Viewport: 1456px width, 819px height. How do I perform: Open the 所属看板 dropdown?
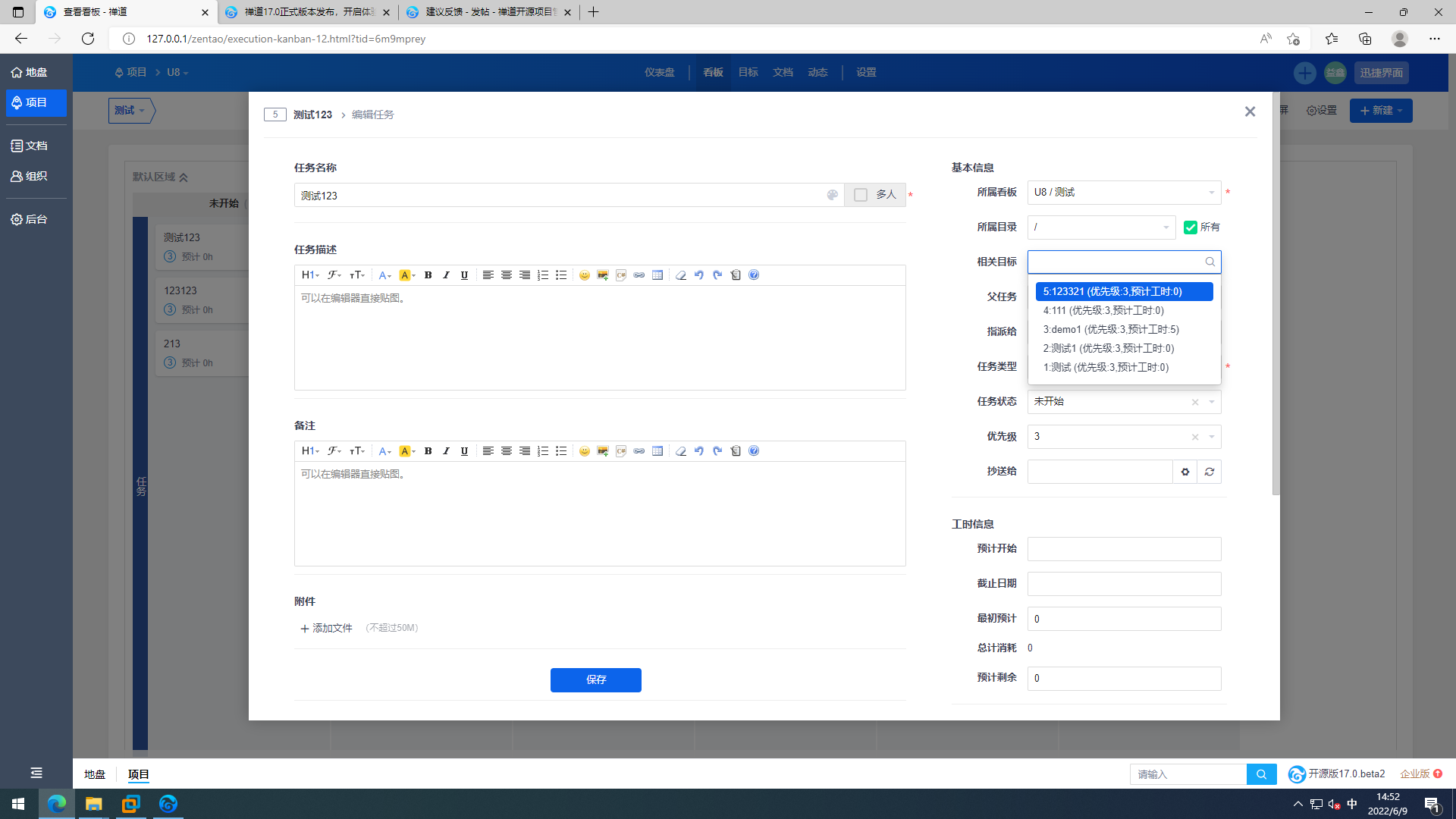pyautogui.click(x=1124, y=193)
